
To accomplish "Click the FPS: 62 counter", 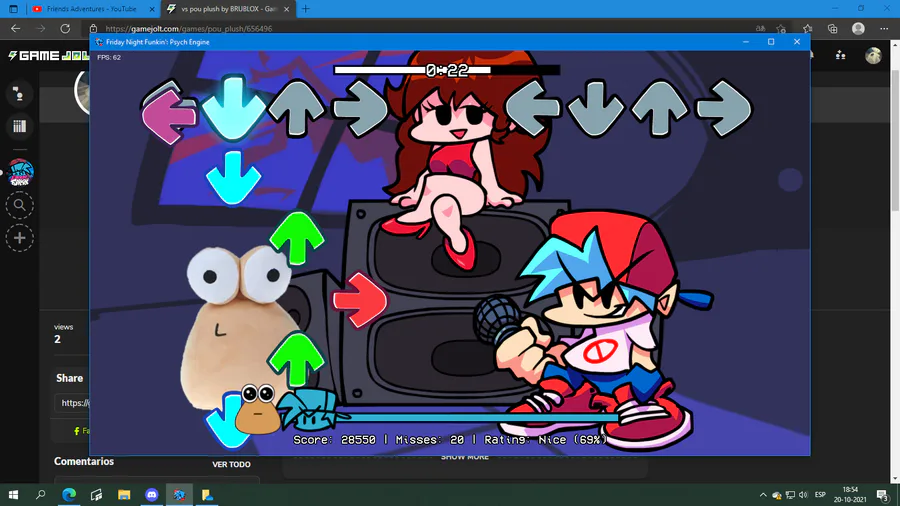I will [108, 57].
